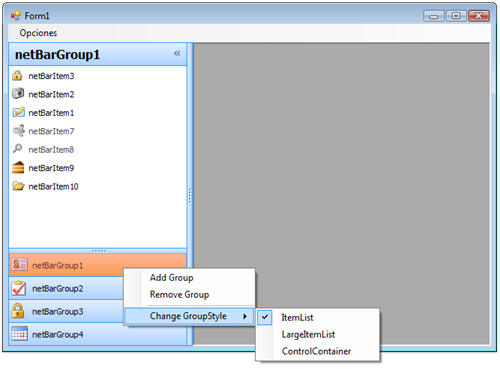Click the open folder icon beside netBarItem10
Screen dimensions: 500x369
[19, 186]
